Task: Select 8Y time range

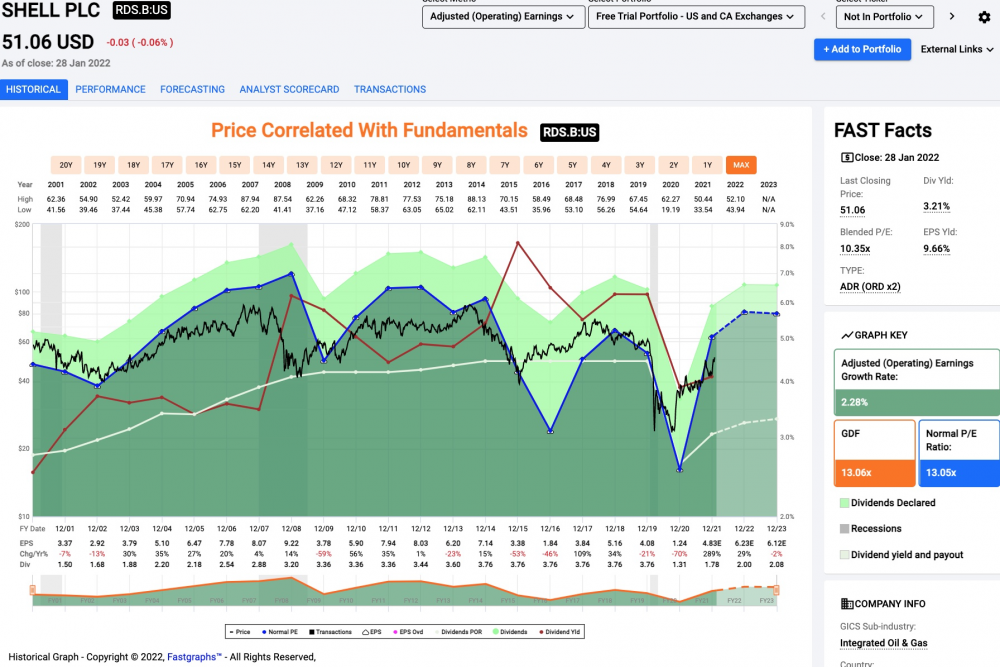Action: [471, 165]
